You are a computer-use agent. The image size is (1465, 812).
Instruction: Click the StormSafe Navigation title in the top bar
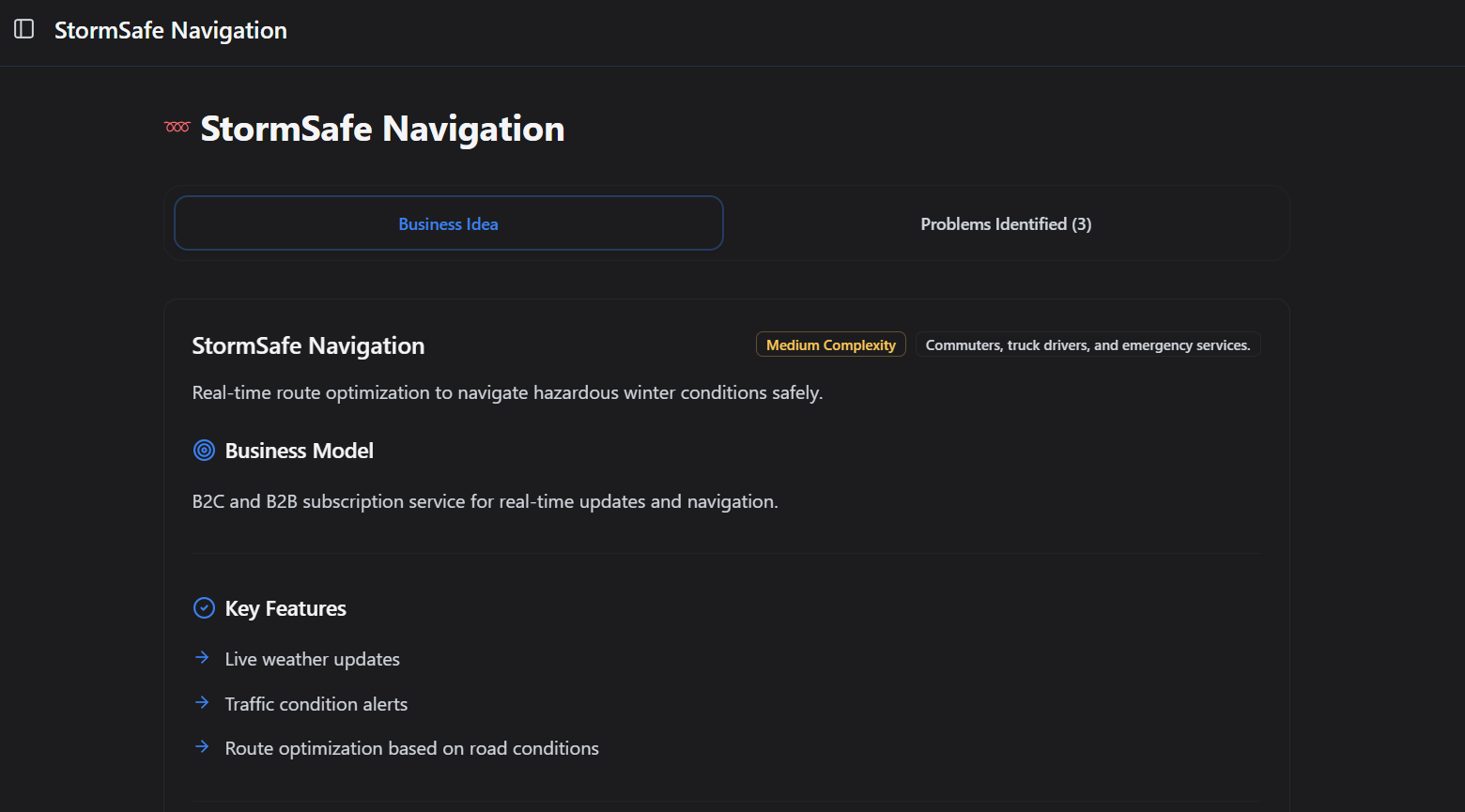[170, 30]
